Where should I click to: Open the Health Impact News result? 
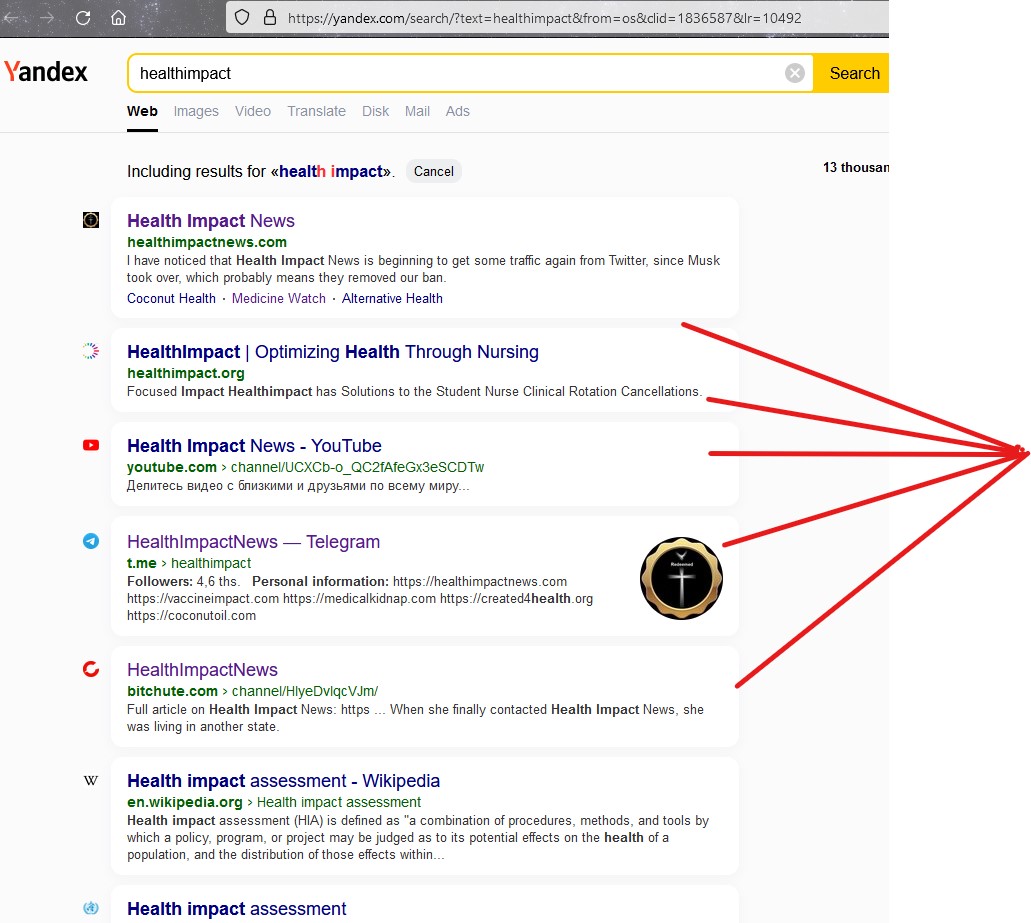coord(211,221)
